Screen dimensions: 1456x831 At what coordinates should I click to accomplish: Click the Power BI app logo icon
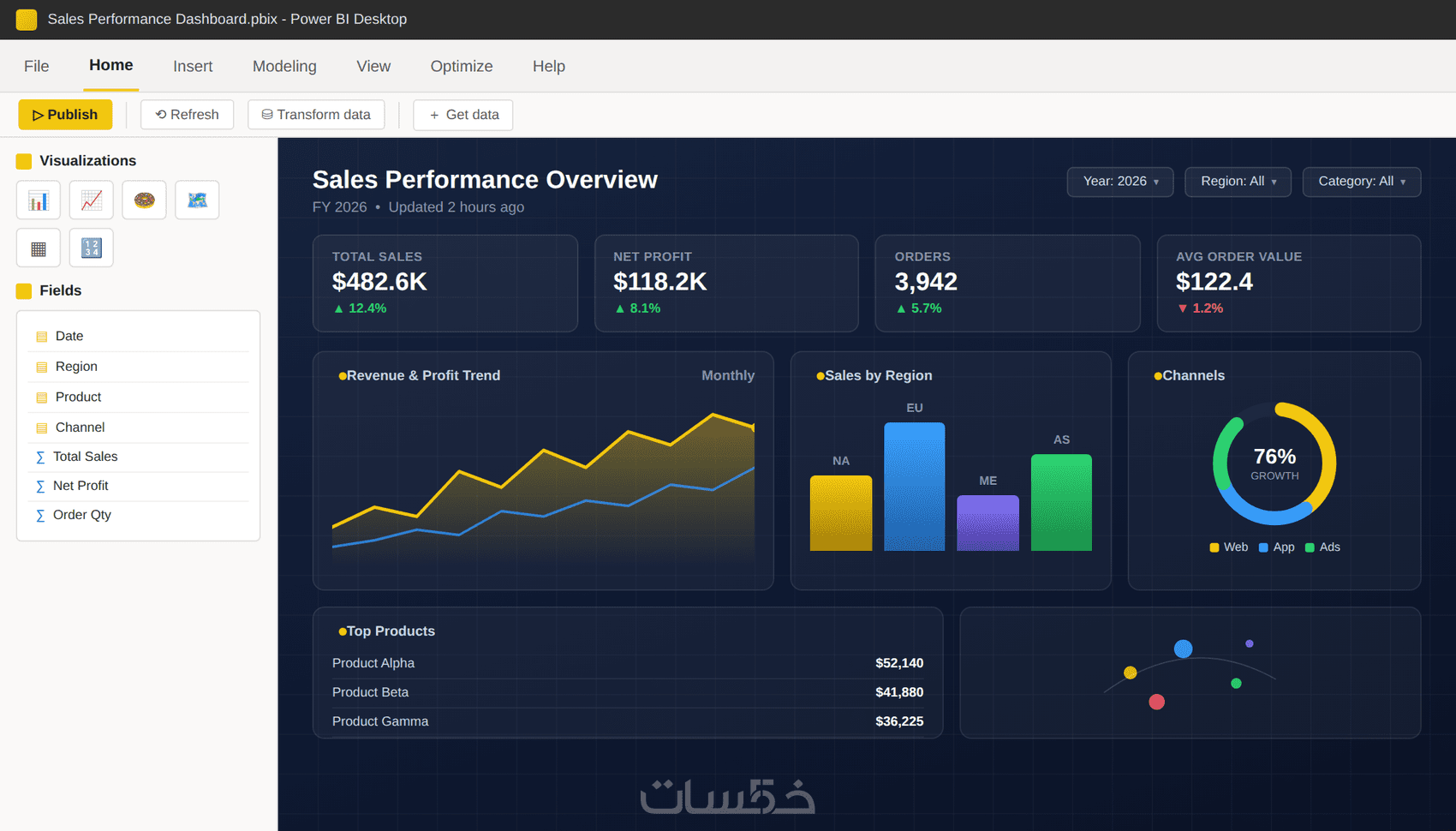click(27, 19)
